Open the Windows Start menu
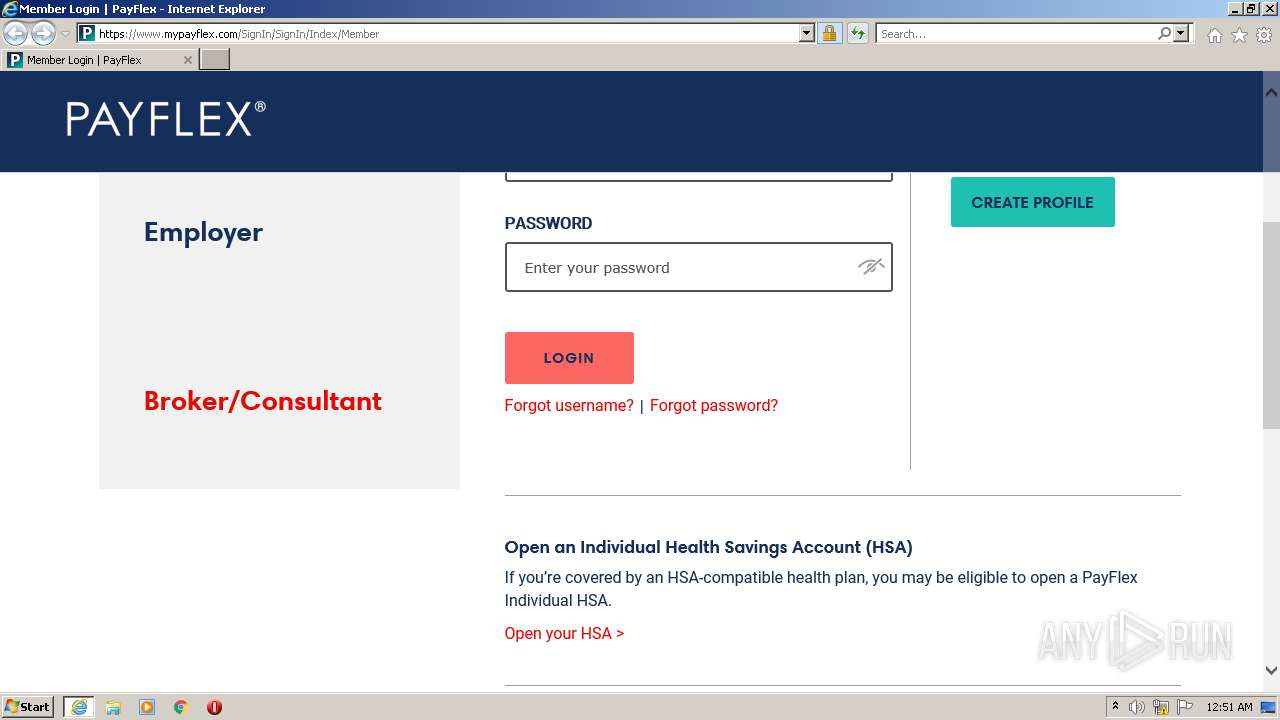This screenshot has width=1280, height=720. (28, 707)
